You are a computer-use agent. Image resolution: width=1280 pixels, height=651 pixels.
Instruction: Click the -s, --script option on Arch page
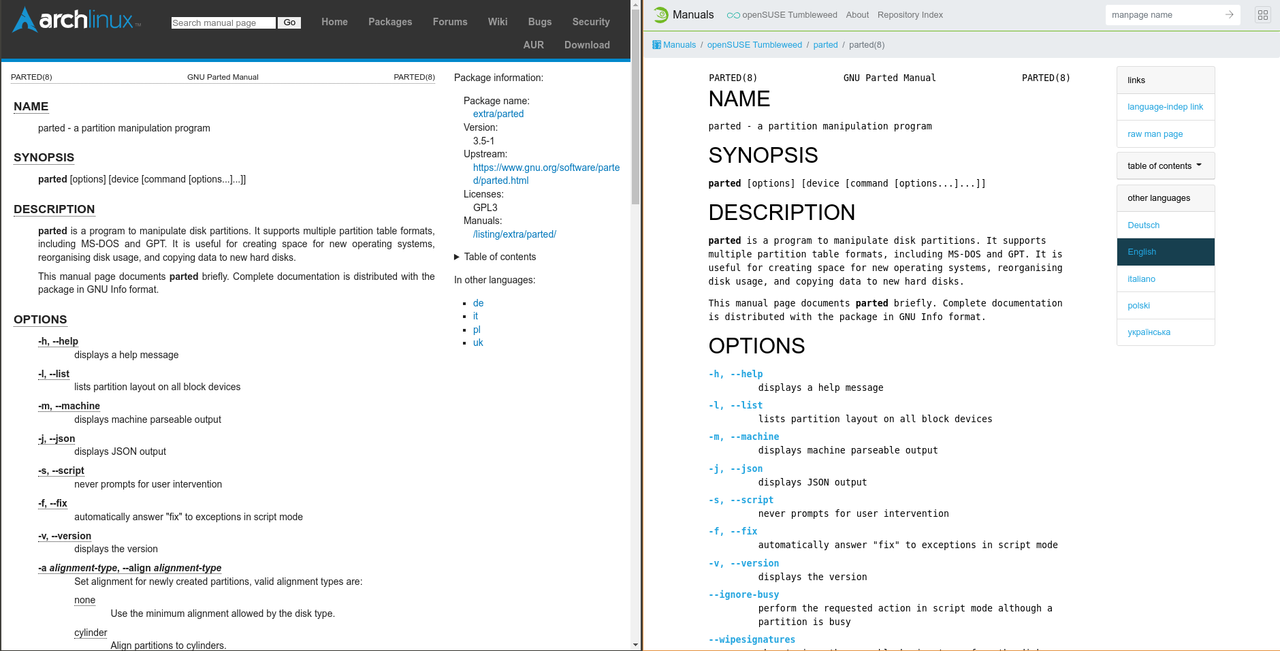(x=61, y=471)
